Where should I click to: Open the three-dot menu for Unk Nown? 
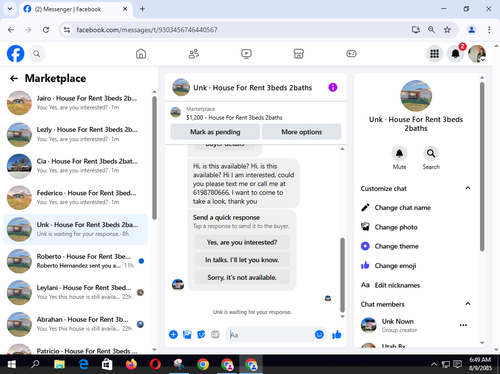463,325
